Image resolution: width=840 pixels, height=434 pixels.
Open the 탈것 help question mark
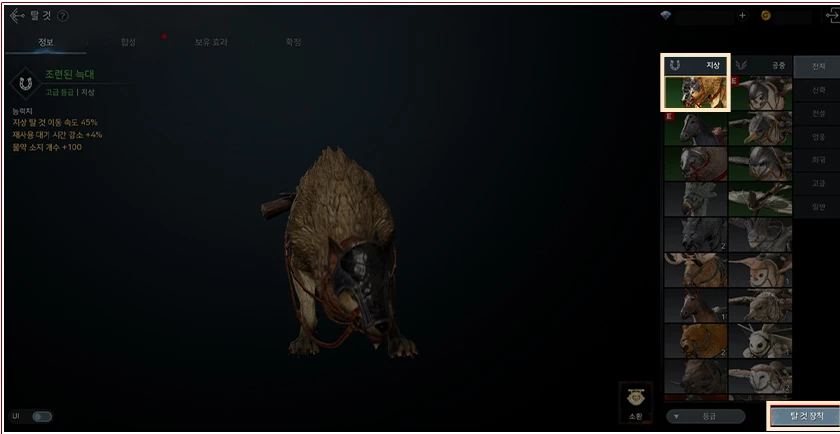click(x=63, y=16)
